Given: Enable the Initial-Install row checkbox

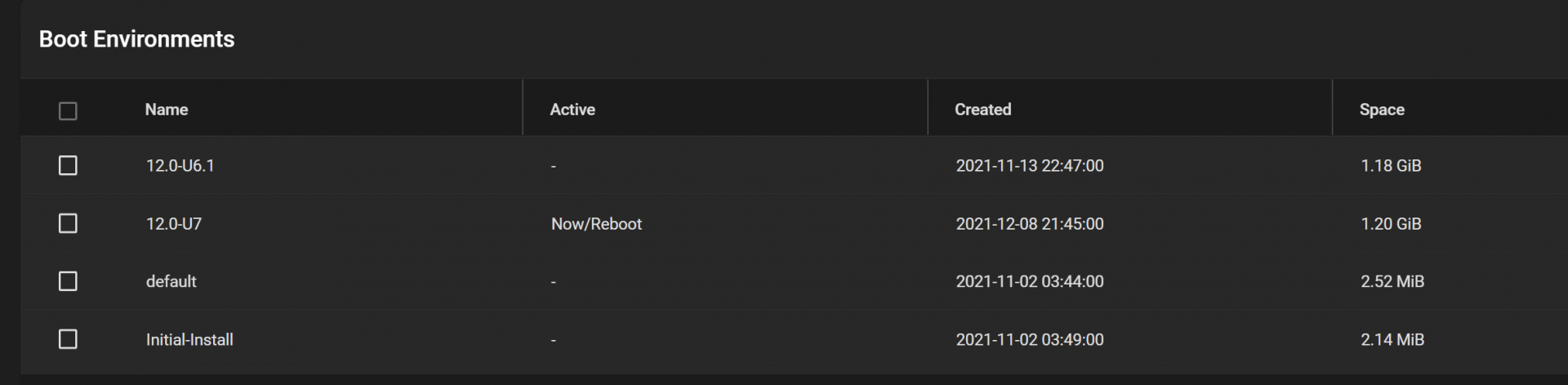Looking at the screenshot, I should tap(68, 339).
